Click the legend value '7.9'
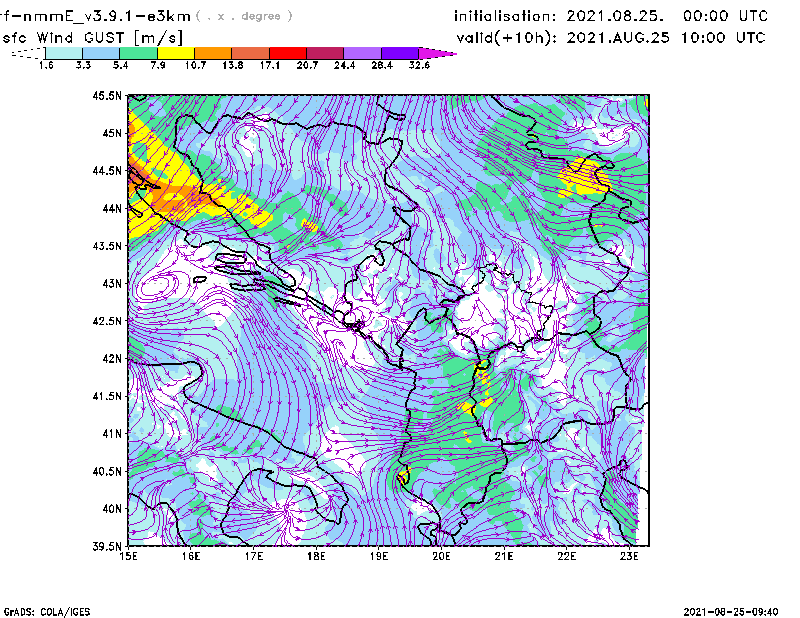Screen dimensions: 800x618 [158, 65]
